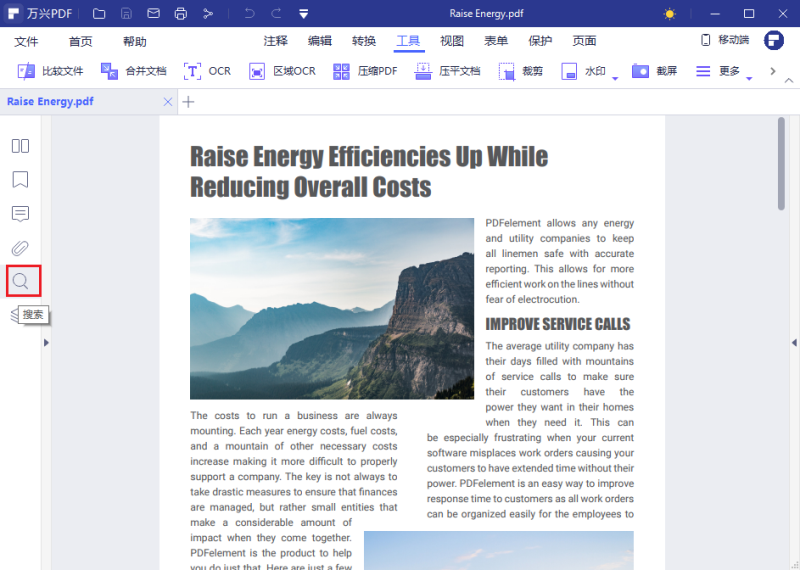Send PDF by email icon
The height and width of the screenshot is (570, 800).
pyautogui.click(x=153, y=14)
